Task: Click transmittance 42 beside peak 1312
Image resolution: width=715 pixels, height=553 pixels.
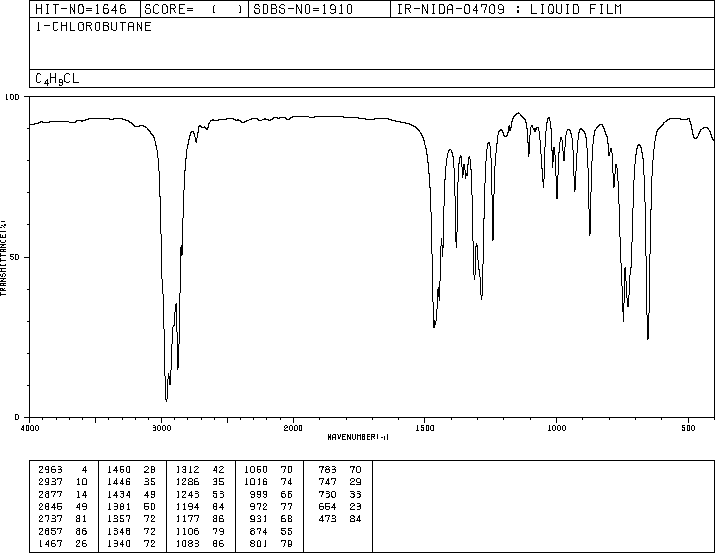Action: coord(218,470)
